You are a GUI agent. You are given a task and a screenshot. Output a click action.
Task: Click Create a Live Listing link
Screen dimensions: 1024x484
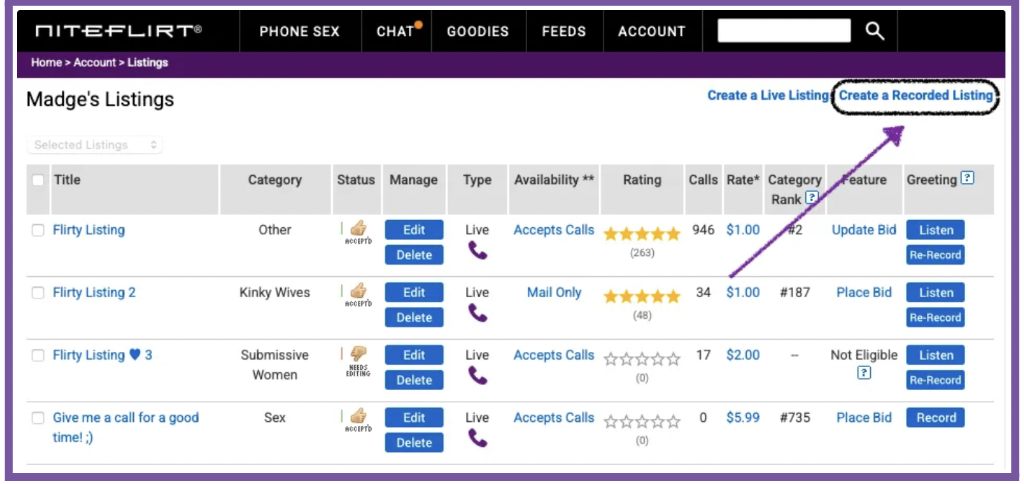768,95
